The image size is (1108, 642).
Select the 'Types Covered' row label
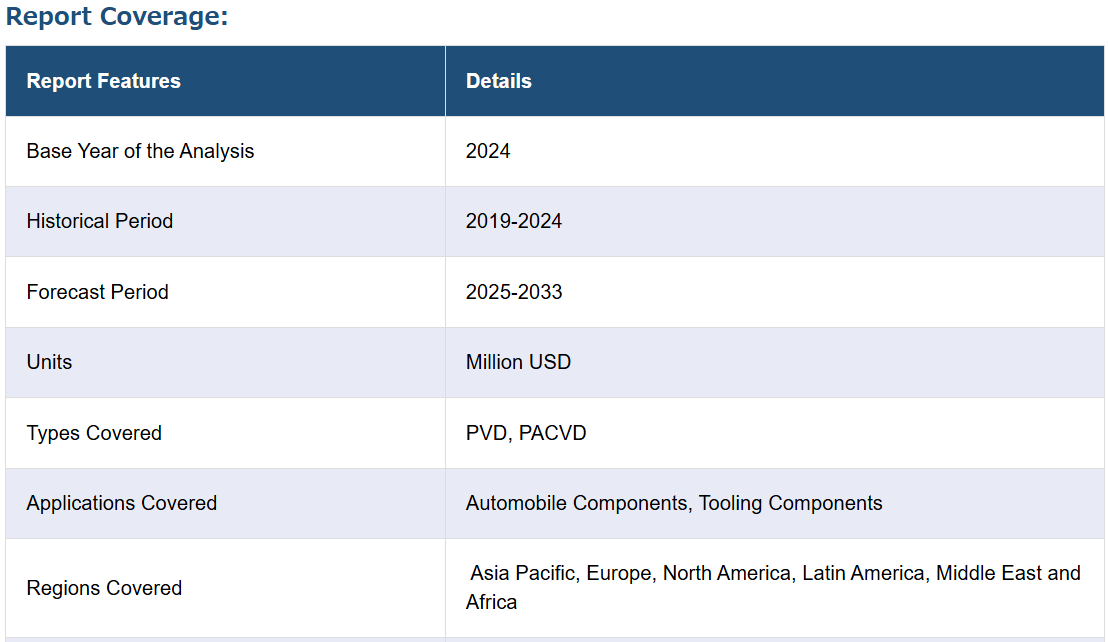coord(94,433)
